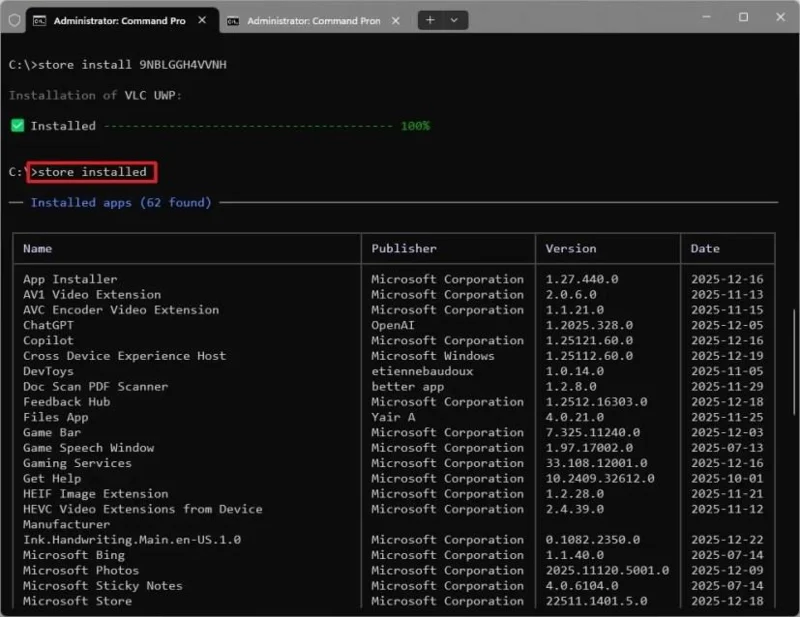The image size is (800, 617).
Task: Click the Name column header
Action: coord(37,249)
